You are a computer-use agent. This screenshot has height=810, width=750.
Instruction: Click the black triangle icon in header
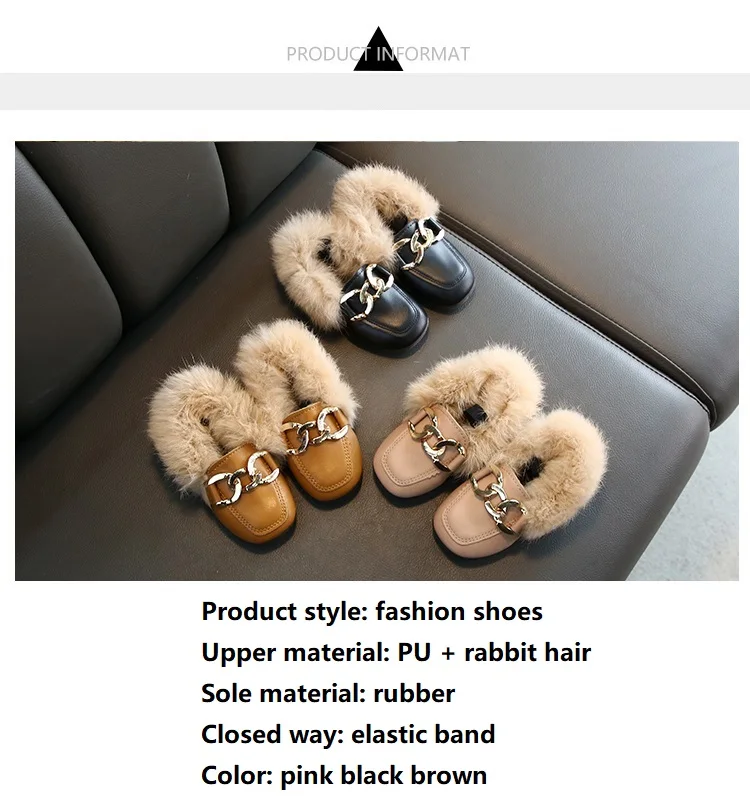click(378, 49)
